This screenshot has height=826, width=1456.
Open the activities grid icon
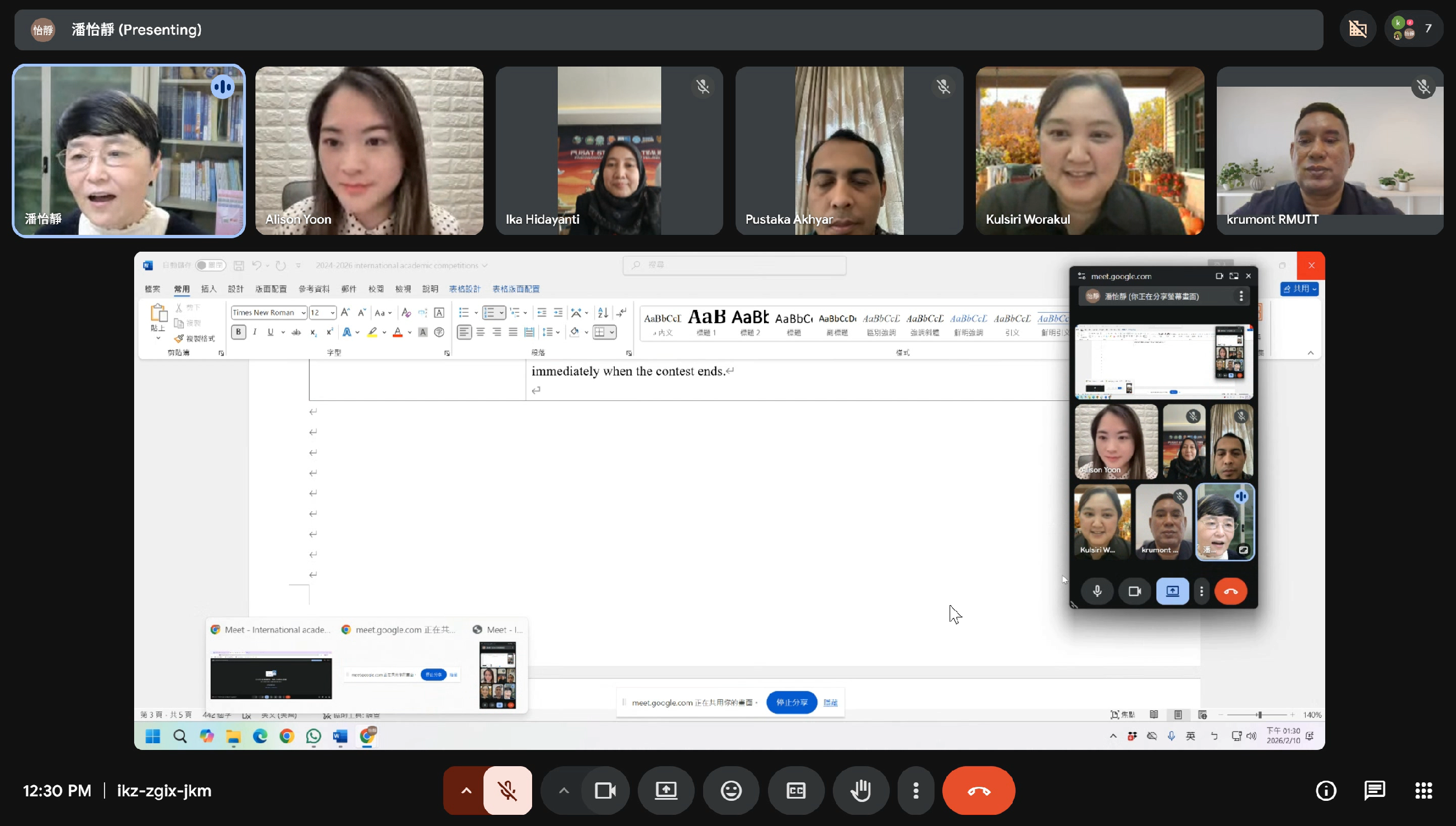pyautogui.click(x=1423, y=790)
